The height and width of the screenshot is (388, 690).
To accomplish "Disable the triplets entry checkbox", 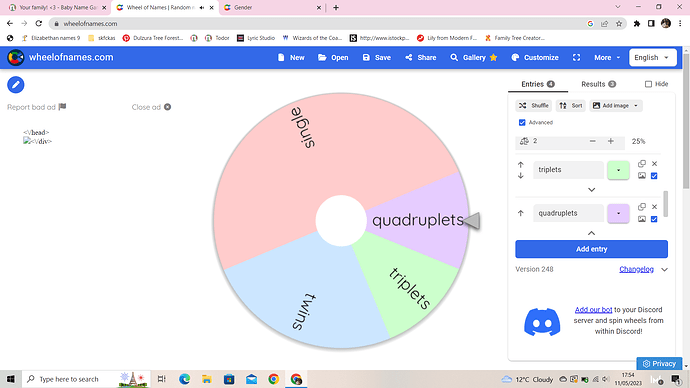I will [x=654, y=176].
